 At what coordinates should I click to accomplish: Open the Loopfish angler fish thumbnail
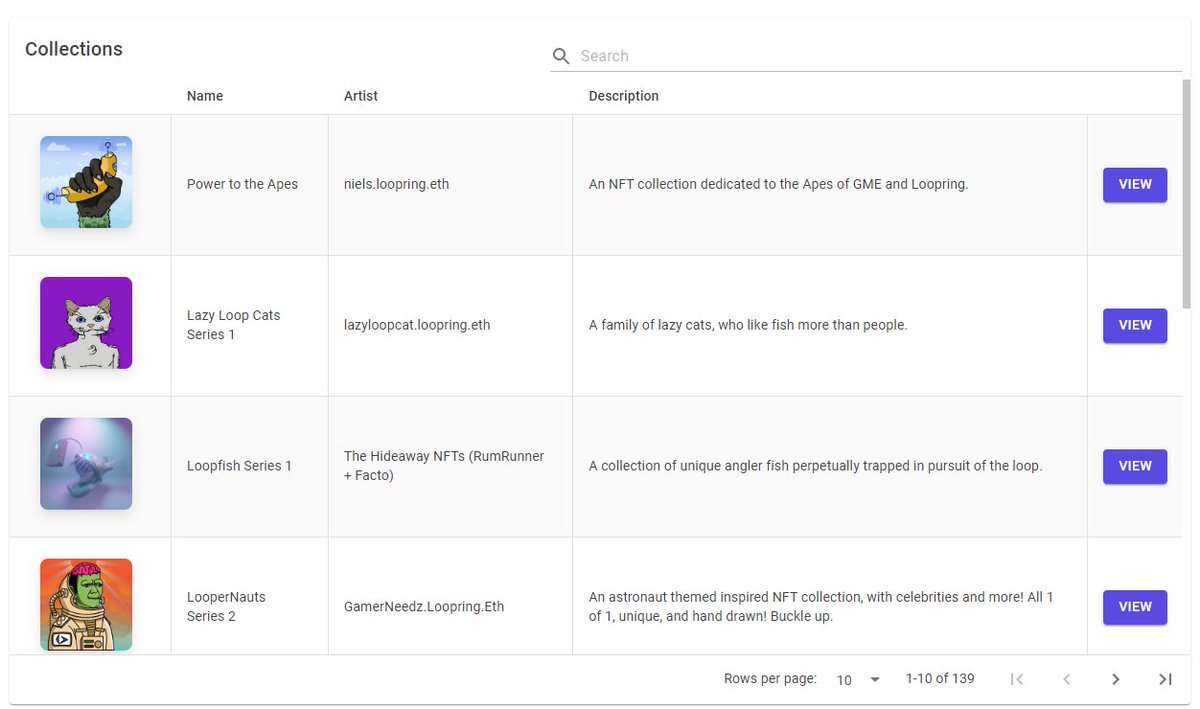pyautogui.click(x=86, y=464)
